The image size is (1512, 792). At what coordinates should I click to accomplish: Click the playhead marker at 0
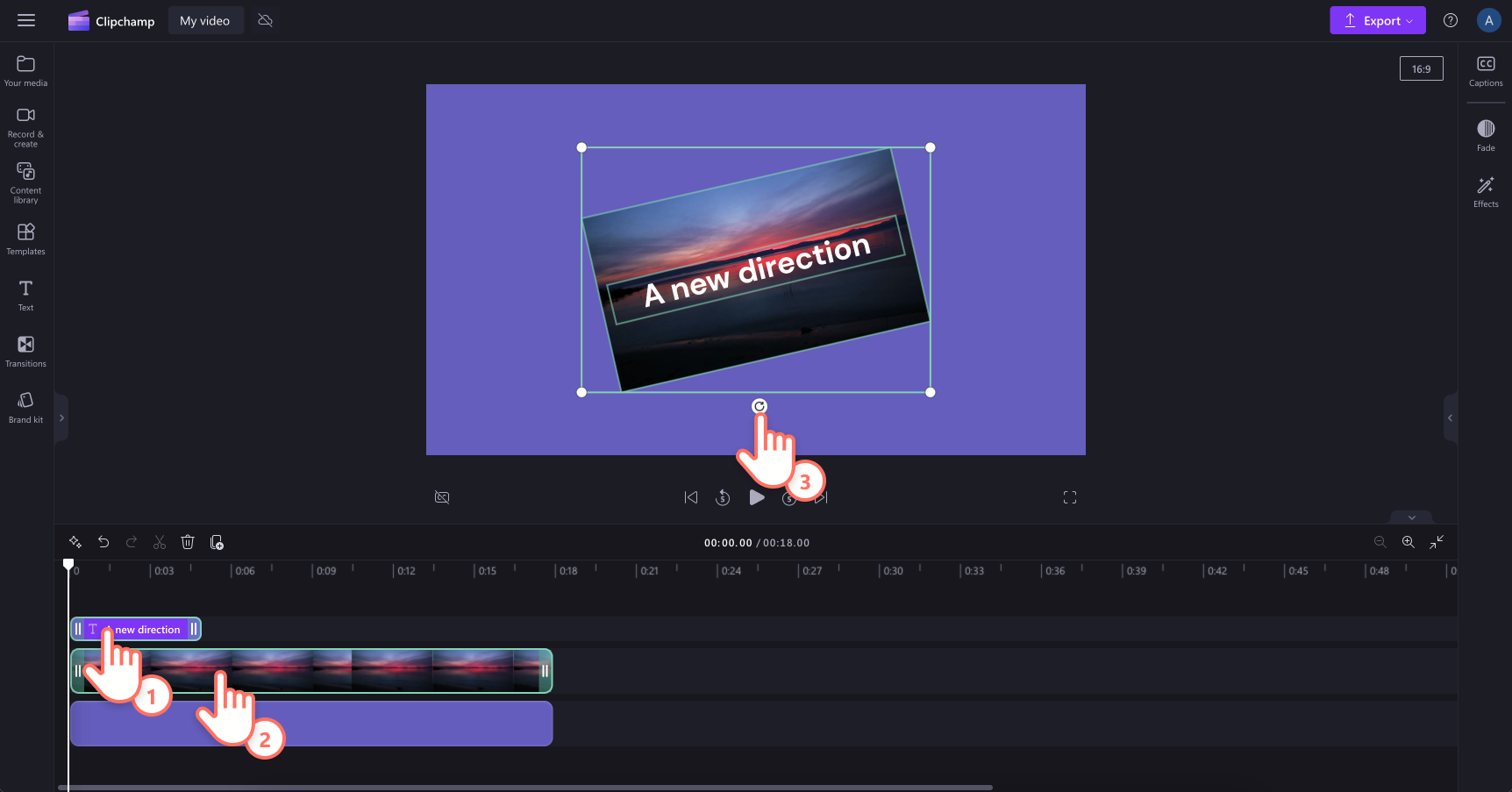tap(68, 565)
